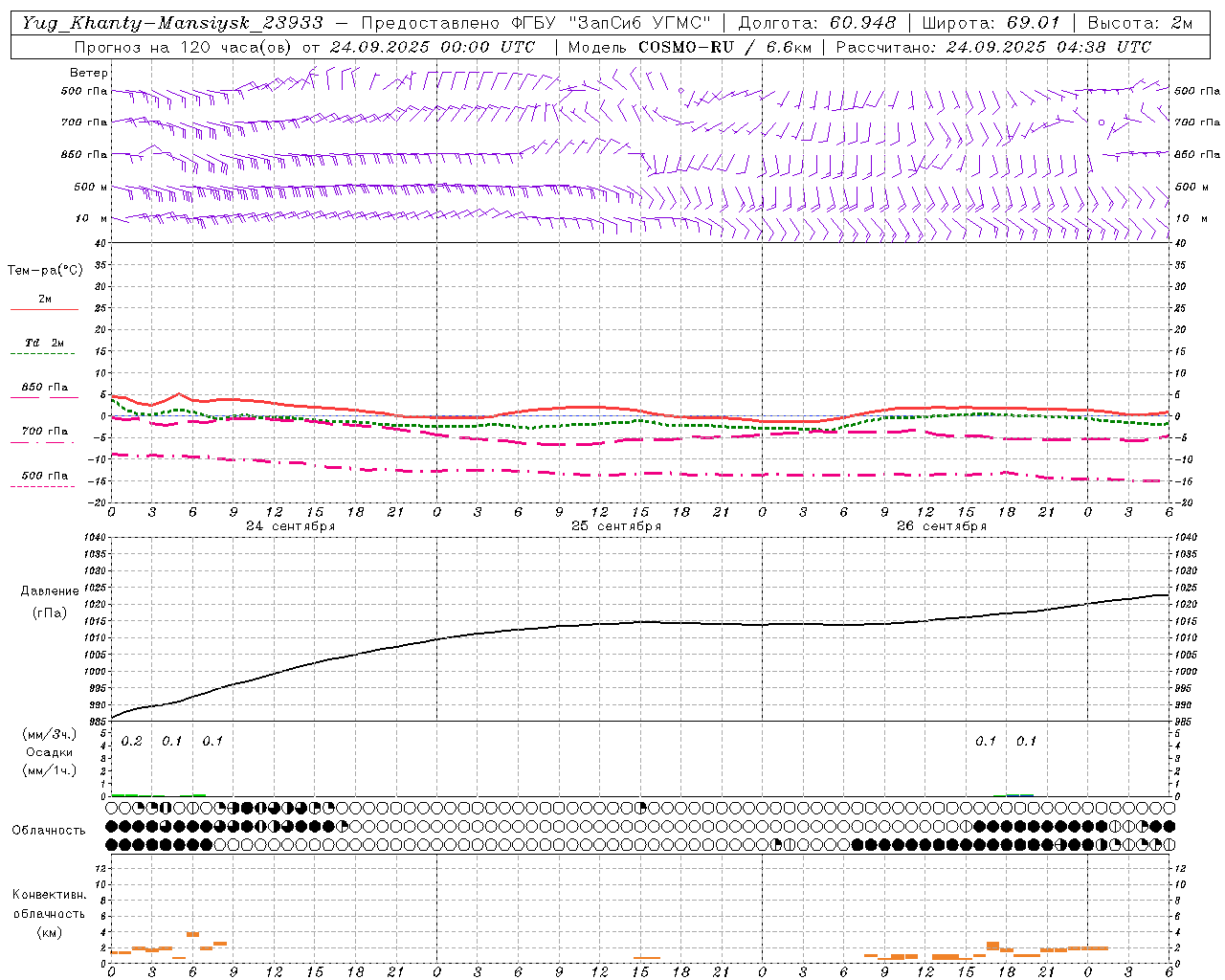The image size is (1225, 980).
Task: Click the red 2м temperature legend line
Action: pos(44,309)
